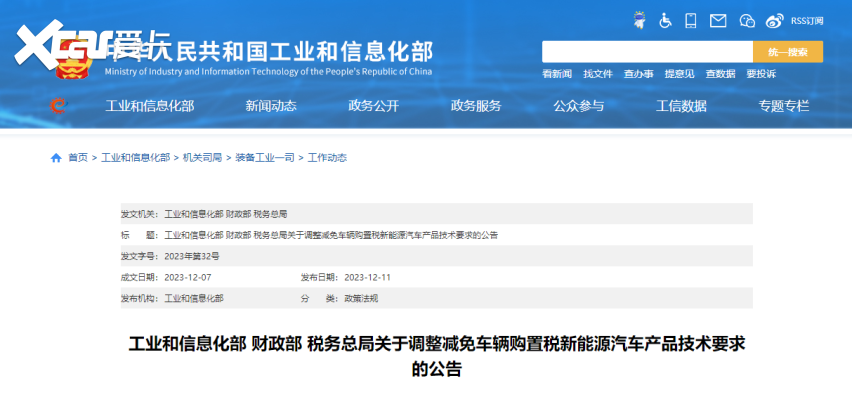Image resolution: width=852 pixels, height=402 pixels.
Task: Open 专题专栏 in the navigation bar
Action: click(x=783, y=106)
